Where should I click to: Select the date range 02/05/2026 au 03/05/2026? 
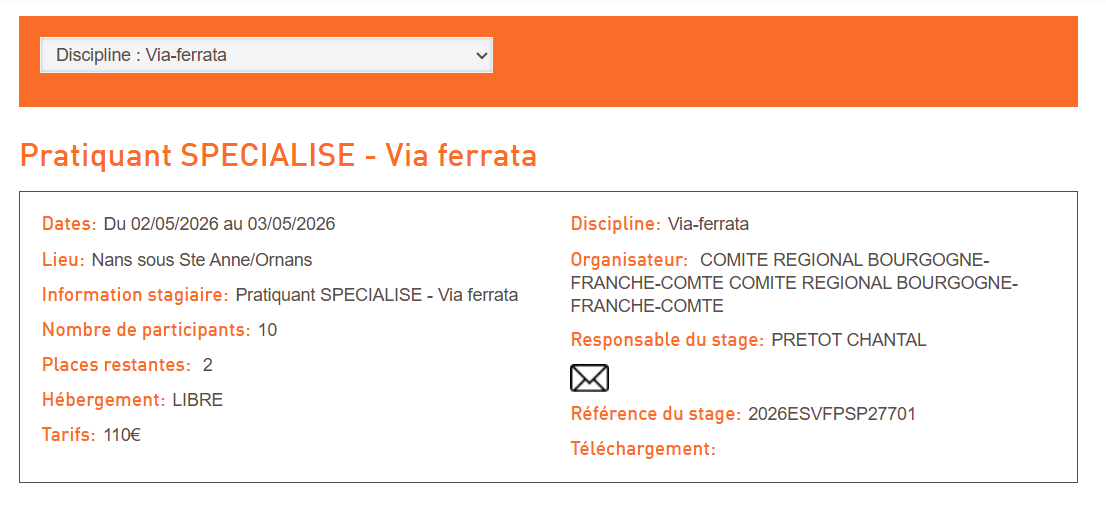[x=219, y=224]
